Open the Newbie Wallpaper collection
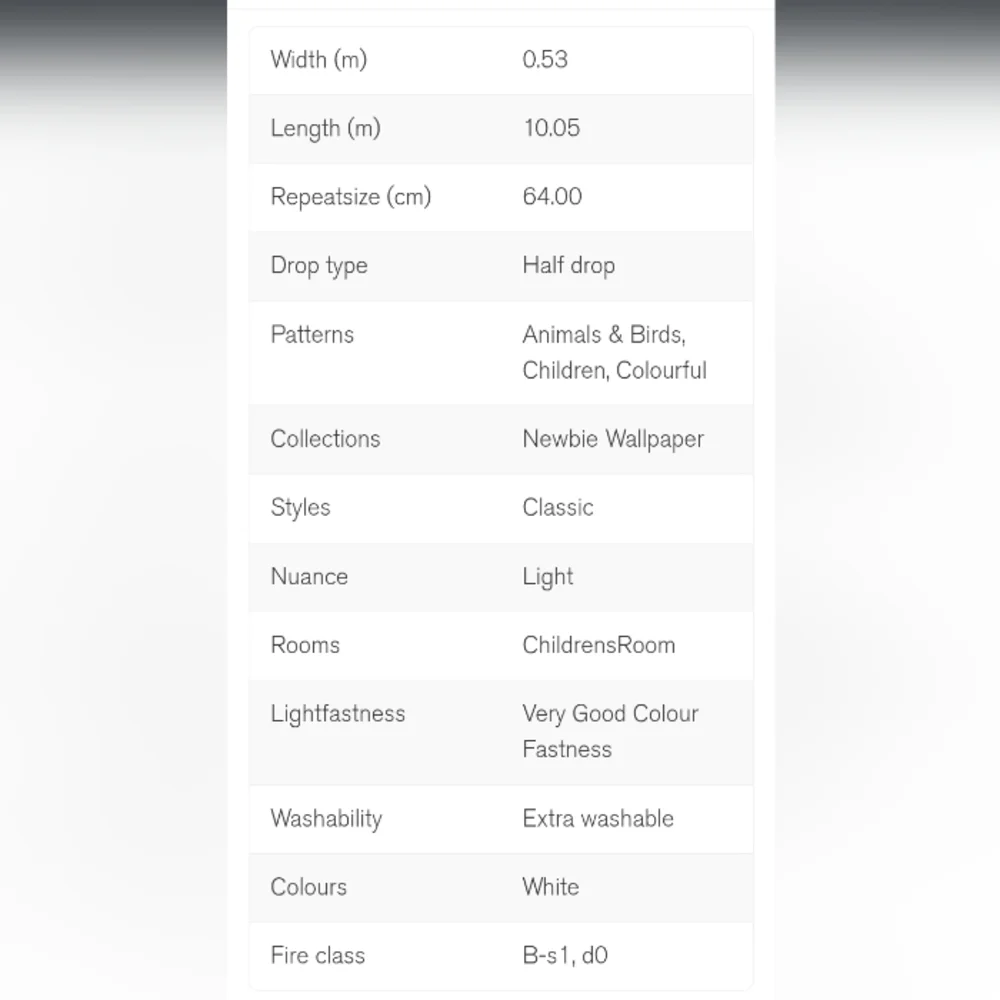This screenshot has height=1000, width=1000. 613,439
